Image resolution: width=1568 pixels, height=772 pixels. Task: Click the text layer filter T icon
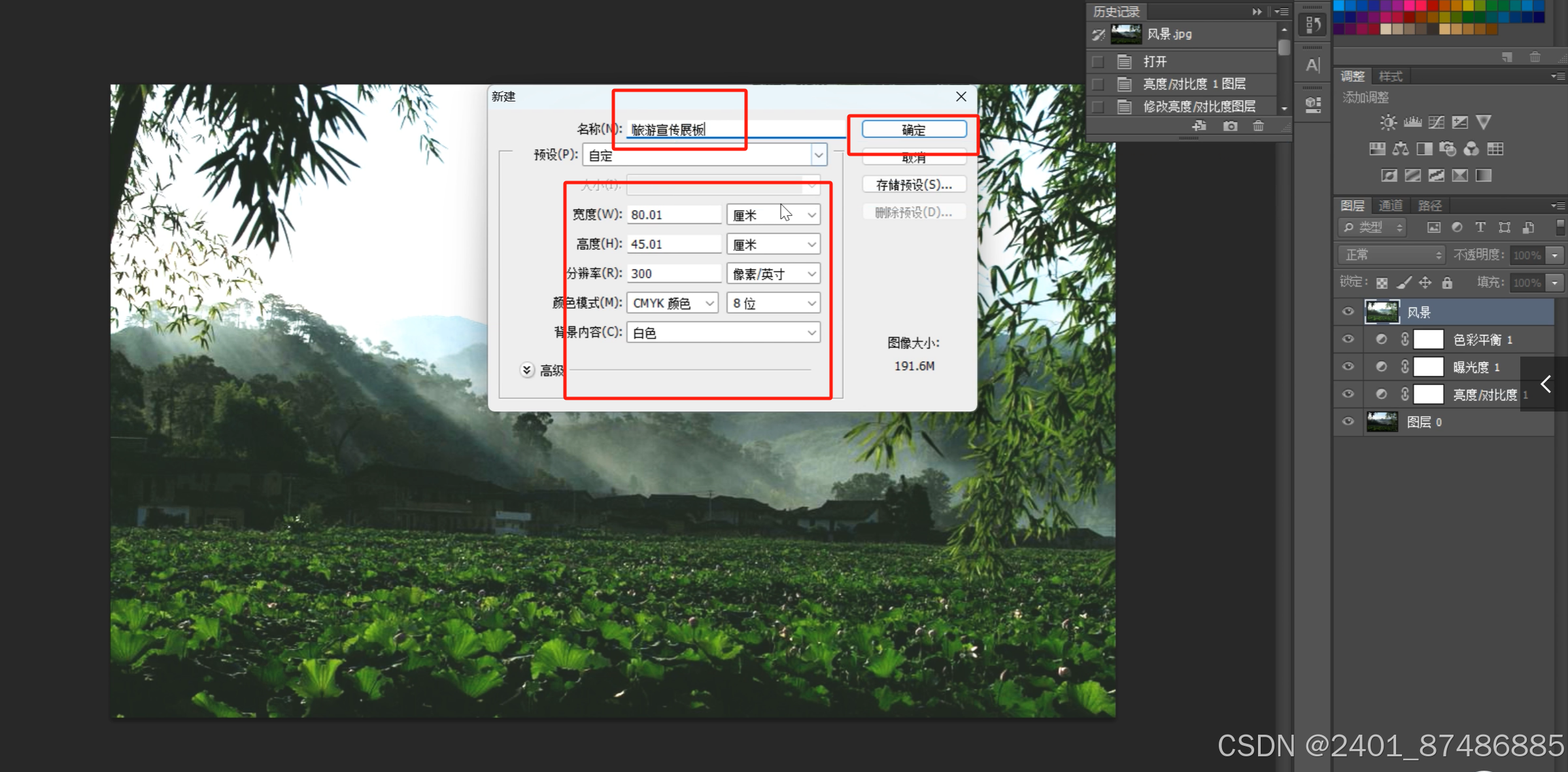[x=1480, y=227]
